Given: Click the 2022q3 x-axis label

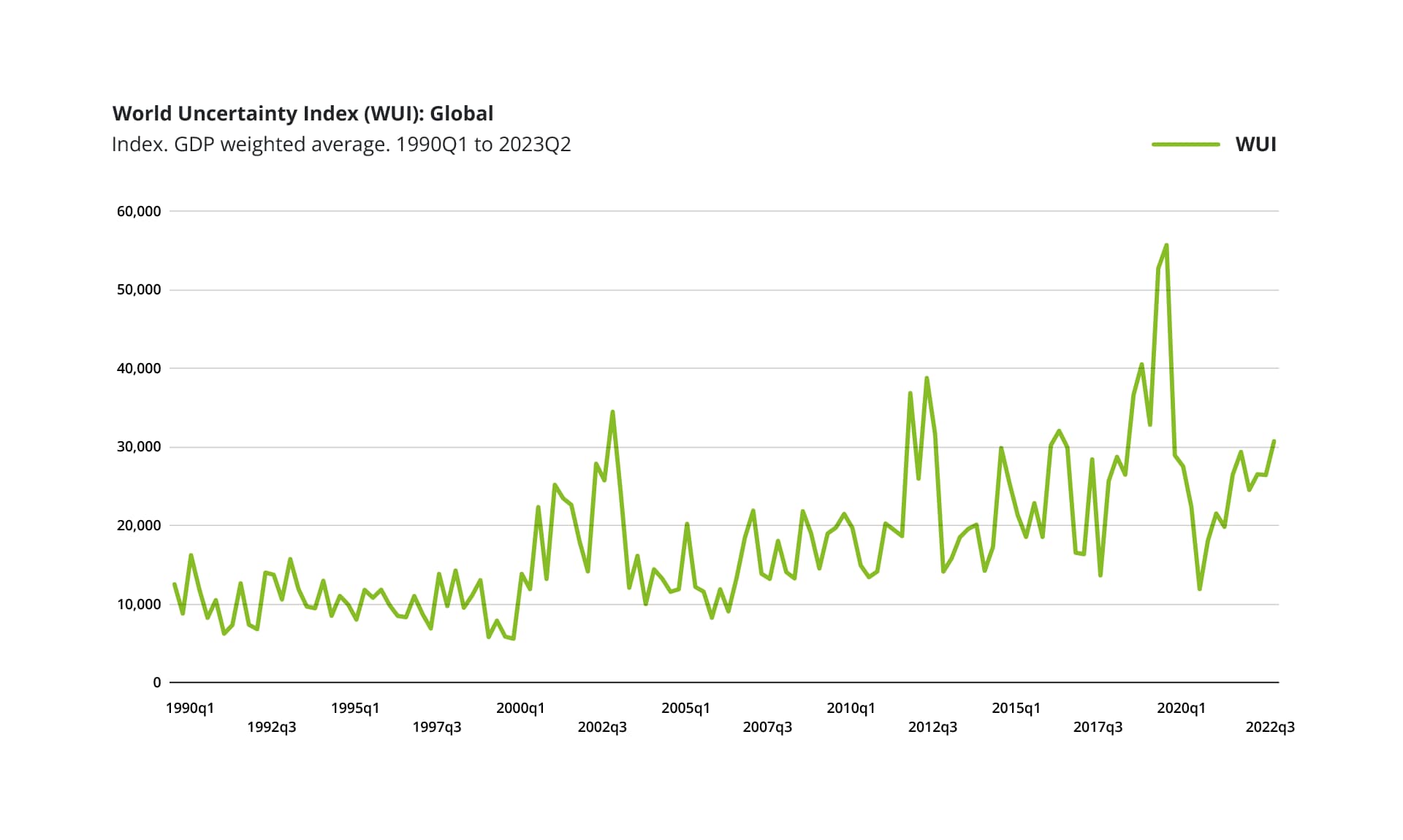Looking at the screenshot, I should tap(1270, 728).
